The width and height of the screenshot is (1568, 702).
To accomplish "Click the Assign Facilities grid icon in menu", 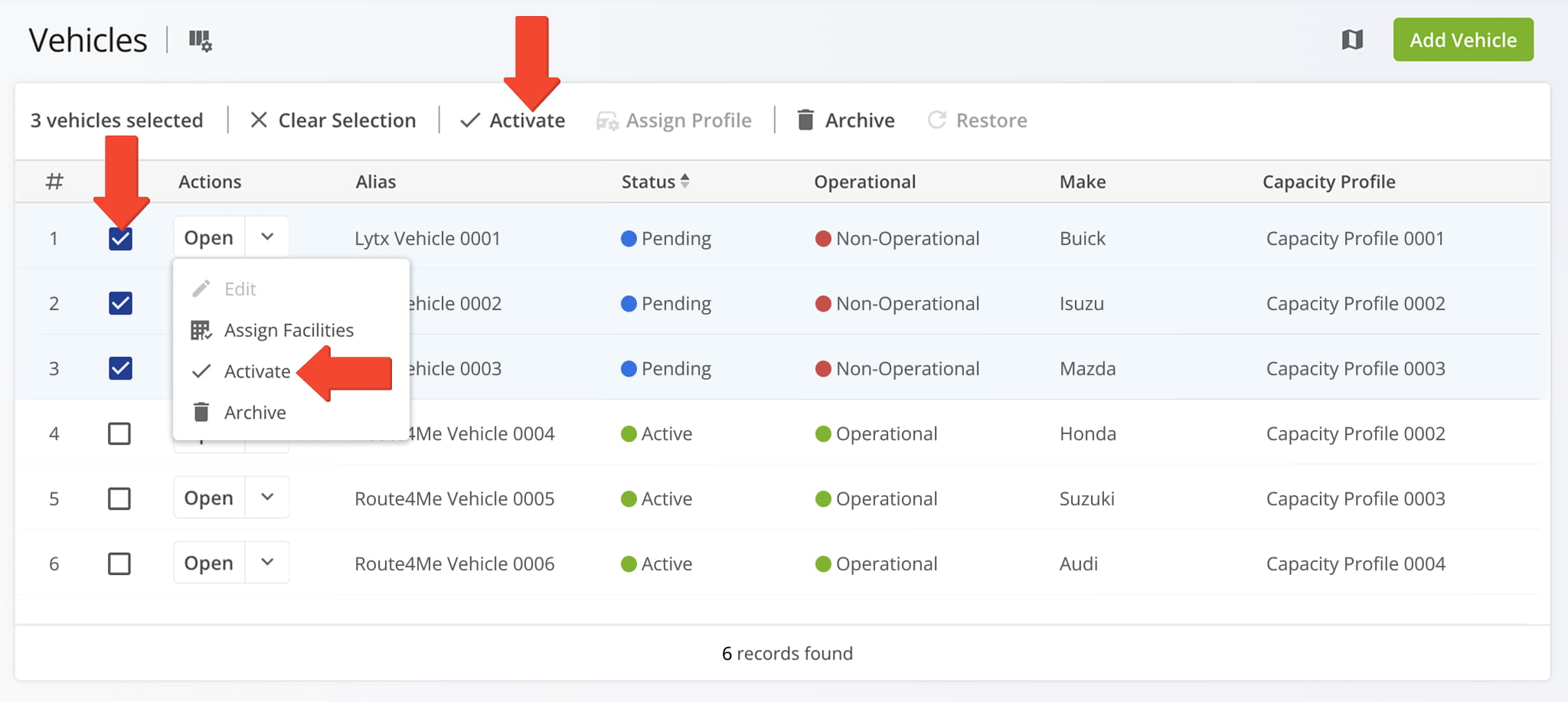I will 201,331.
